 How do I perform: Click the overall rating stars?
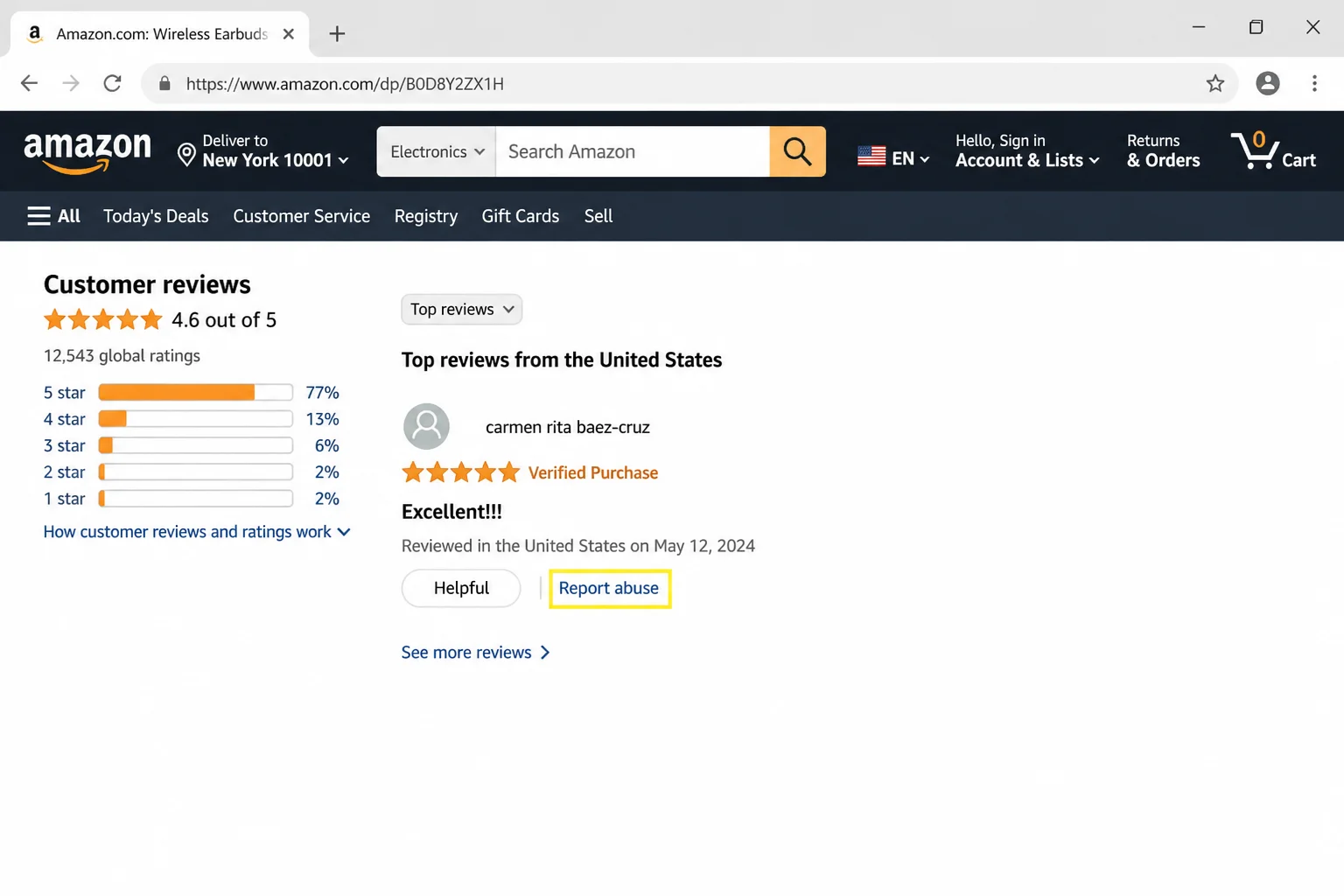(x=103, y=319)
